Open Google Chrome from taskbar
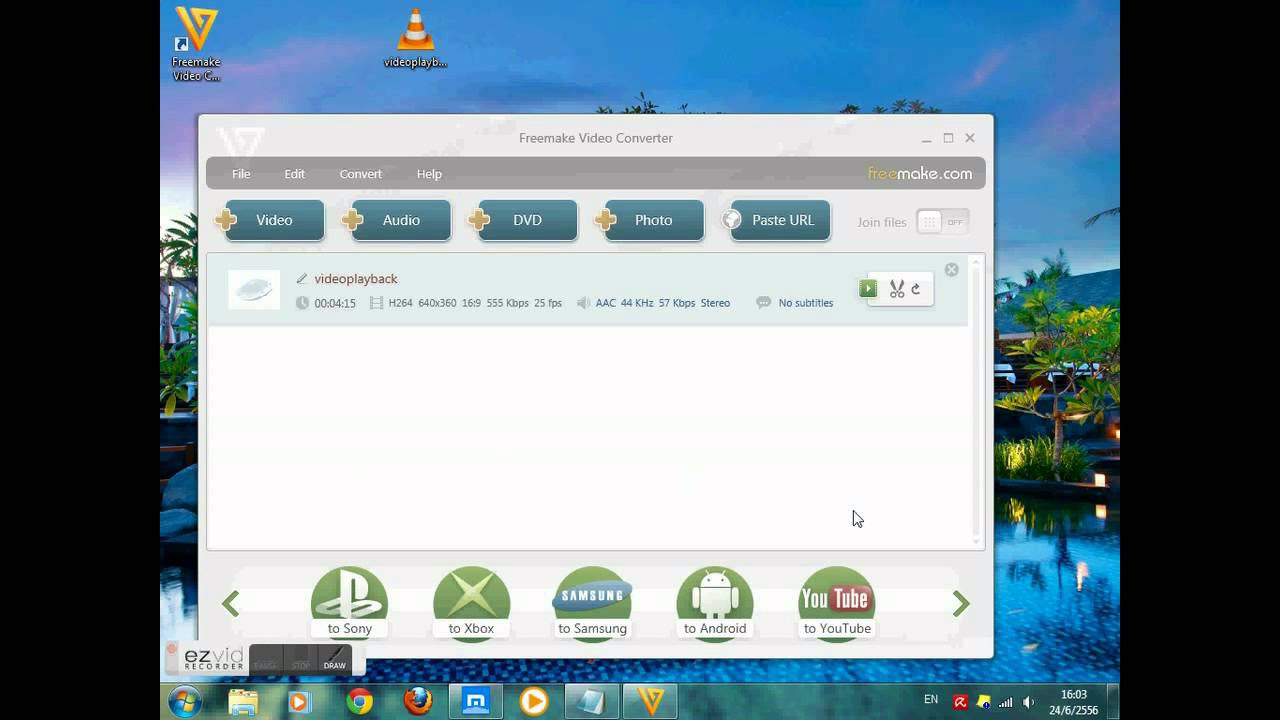The image size is (1280, 720). pos(360,702)
